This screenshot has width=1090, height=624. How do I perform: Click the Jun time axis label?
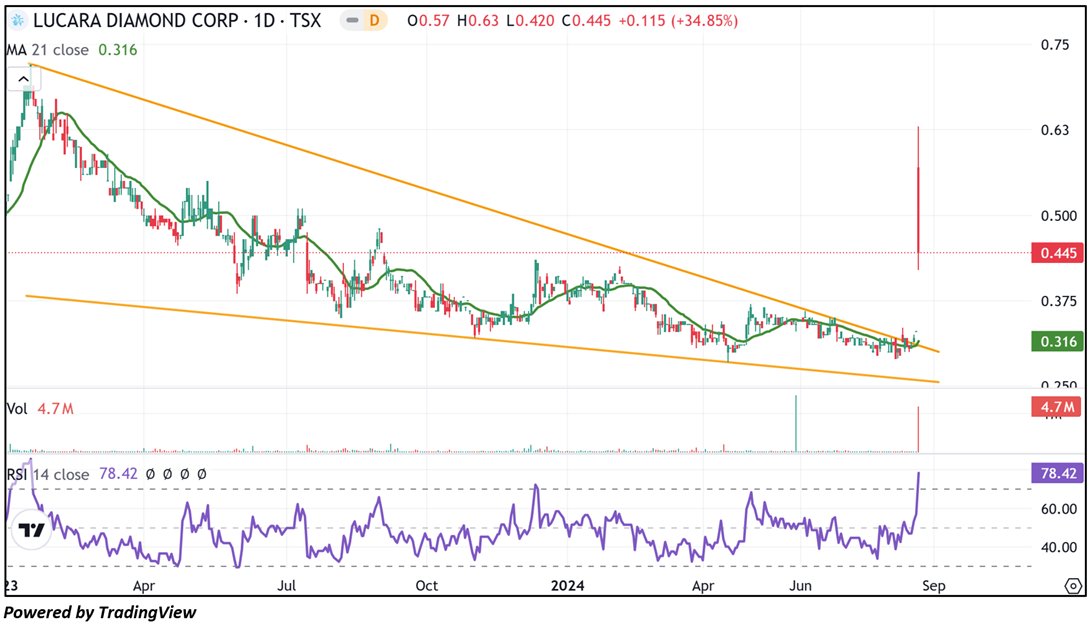pyautogui.click(x=800, y=586)
